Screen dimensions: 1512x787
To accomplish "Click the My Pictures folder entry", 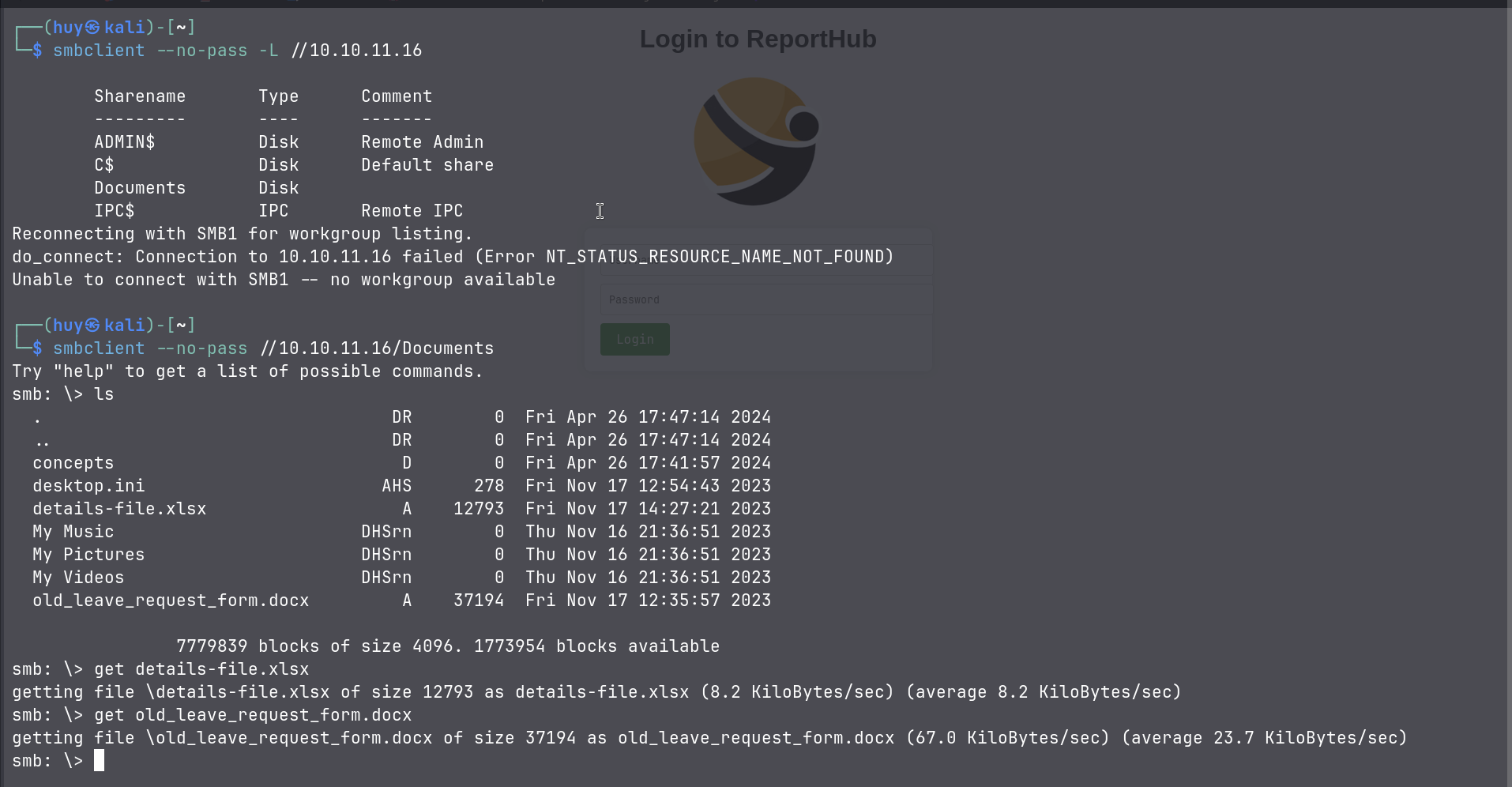I will (x=88, y=555).
